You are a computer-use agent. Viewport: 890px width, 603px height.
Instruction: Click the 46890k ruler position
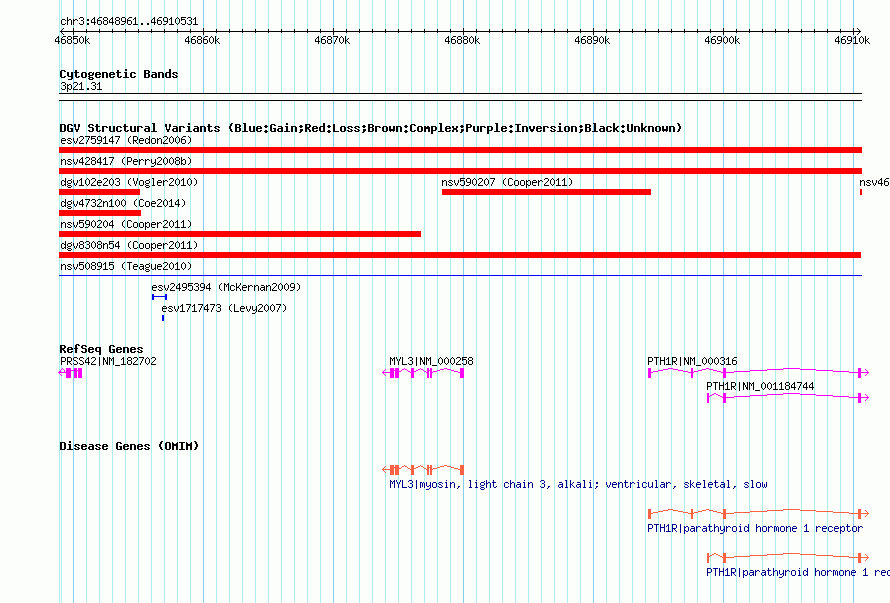592,40
